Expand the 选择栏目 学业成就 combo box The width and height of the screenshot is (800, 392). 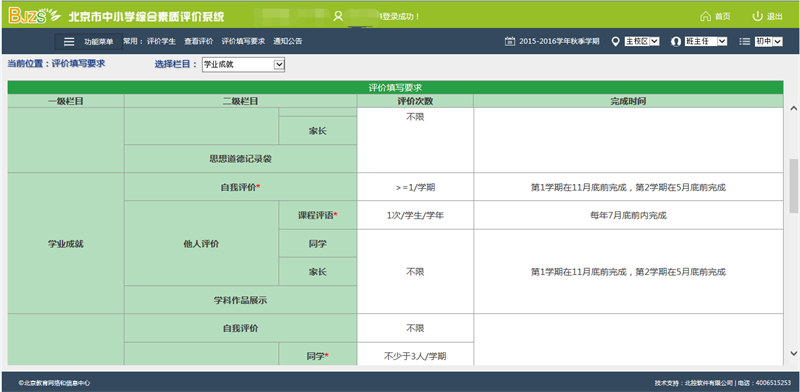point(243,64)
